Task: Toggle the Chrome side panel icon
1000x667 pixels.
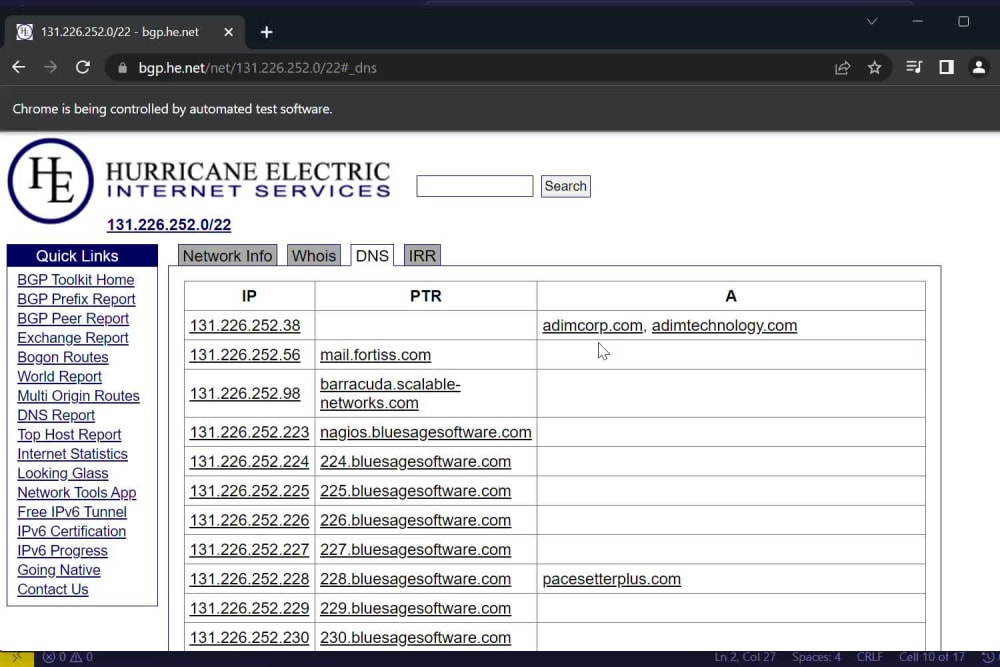Action: click(x=946, y=67)
